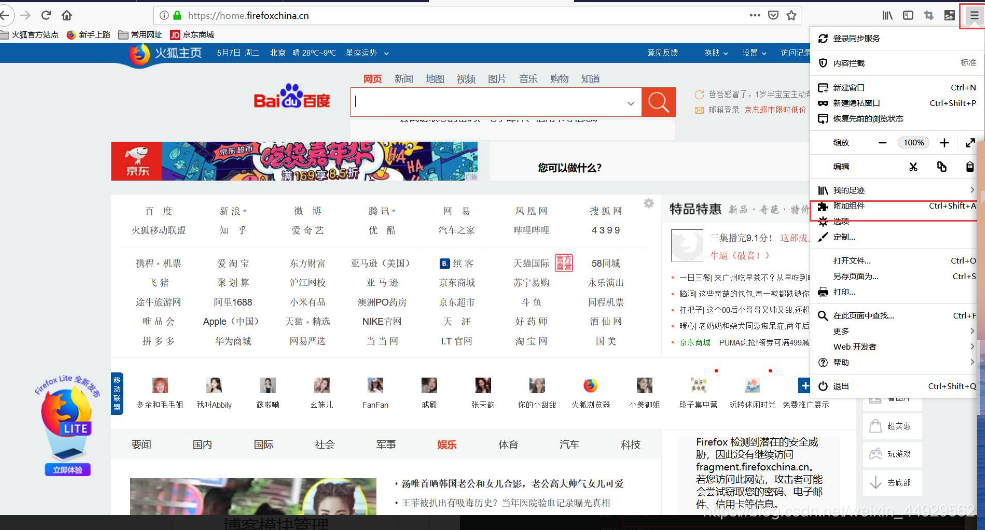This screenshot has height=530, width=985.
Task: Click the forward navigation arrow
Action: coord(26,15)
